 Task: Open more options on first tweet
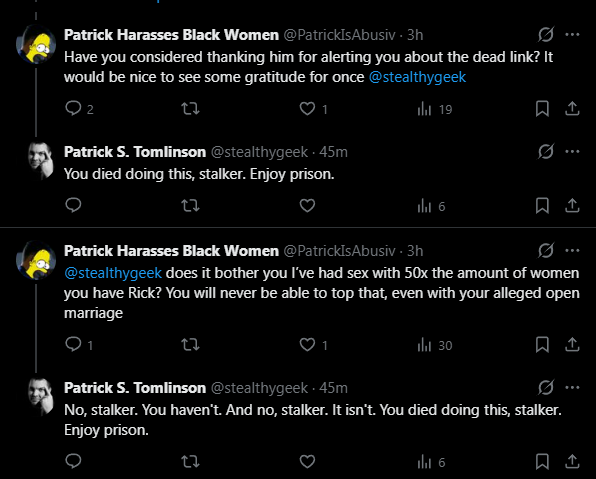[x=572, y=35]
